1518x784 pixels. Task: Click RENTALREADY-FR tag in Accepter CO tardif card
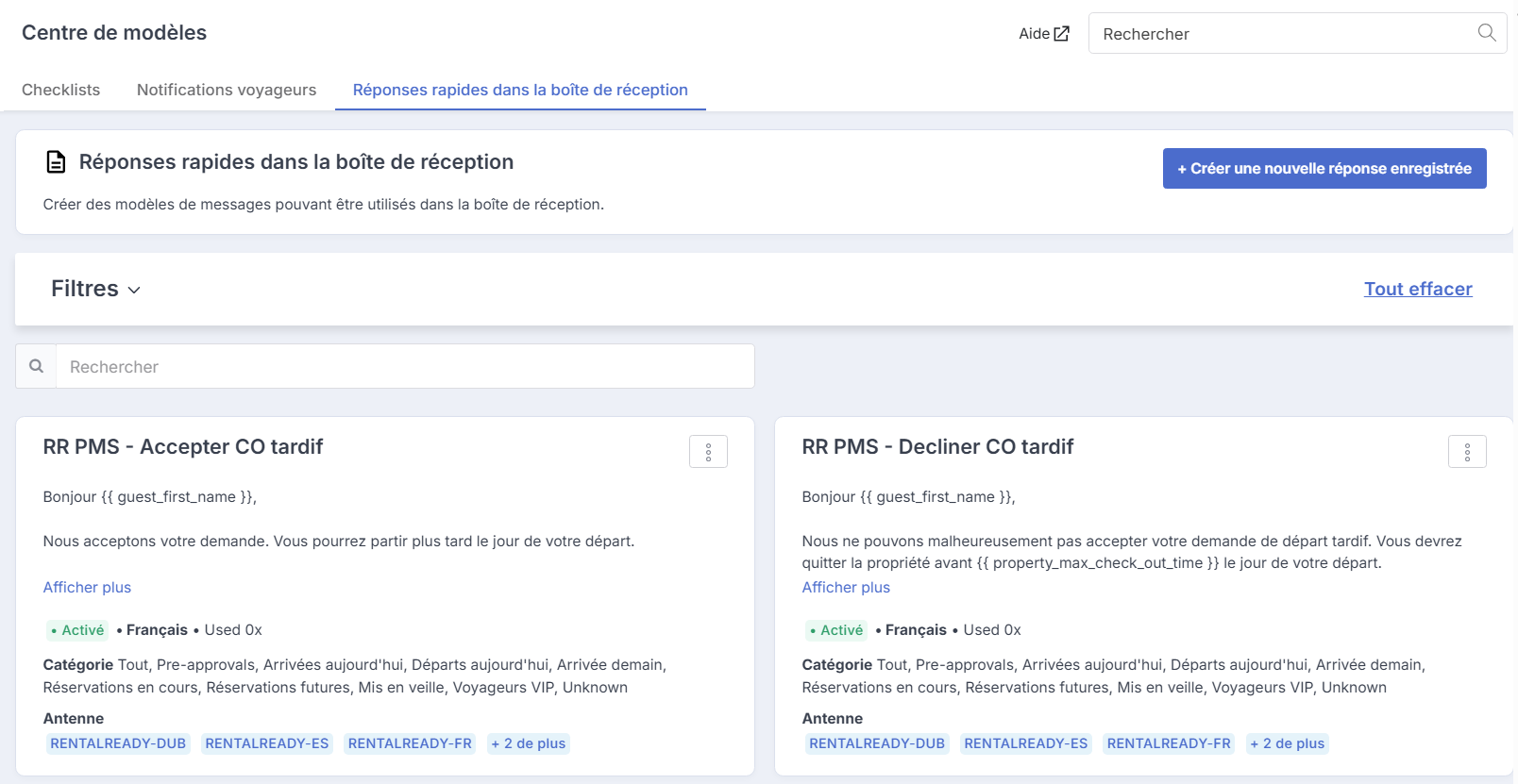(x=410, y=743)
